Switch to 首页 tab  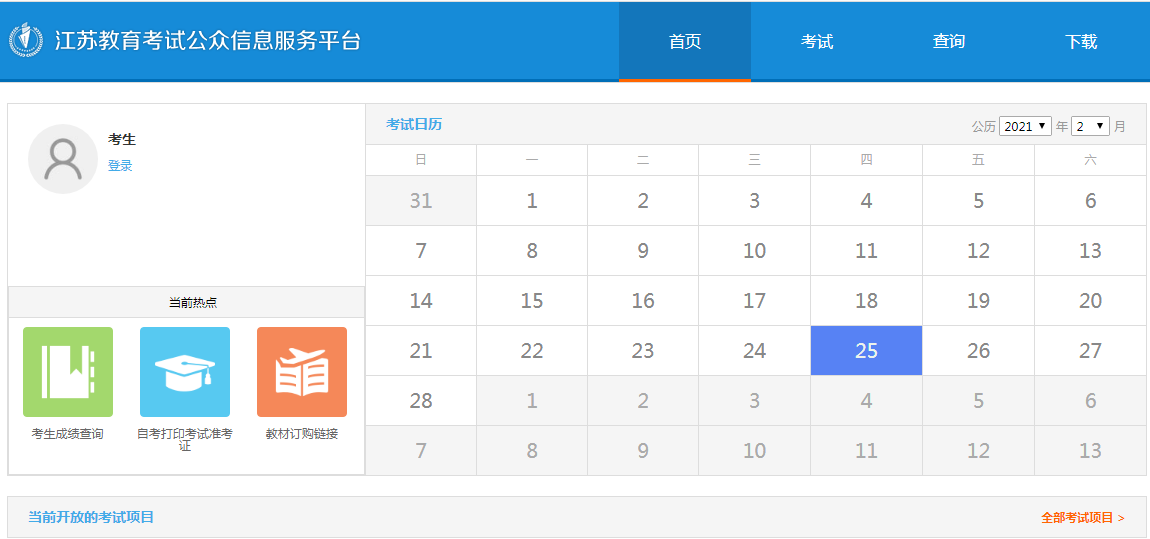click(x=685, y=41)
